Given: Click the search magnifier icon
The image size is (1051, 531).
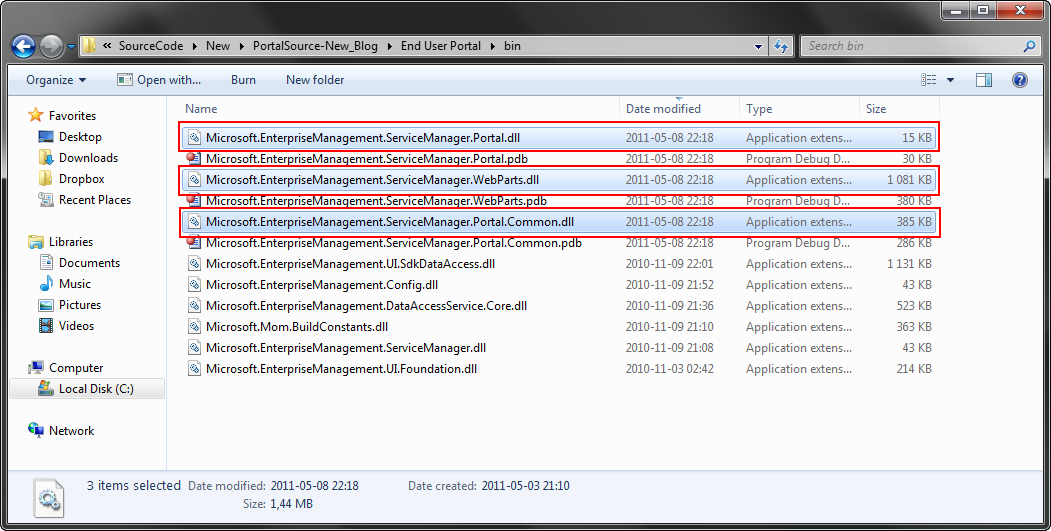Looking at the screenshot, I should [x=1030, y=46].
